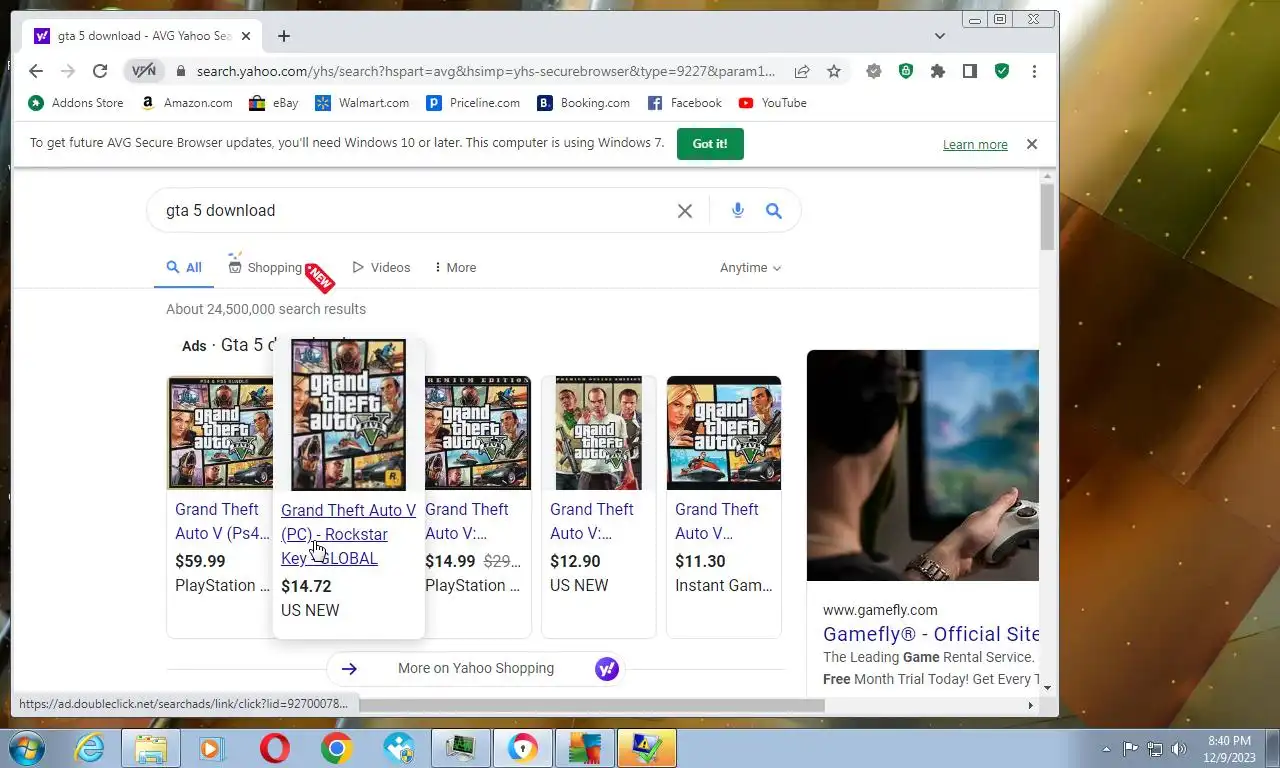Reload the current page

click(x=100, y=71)
